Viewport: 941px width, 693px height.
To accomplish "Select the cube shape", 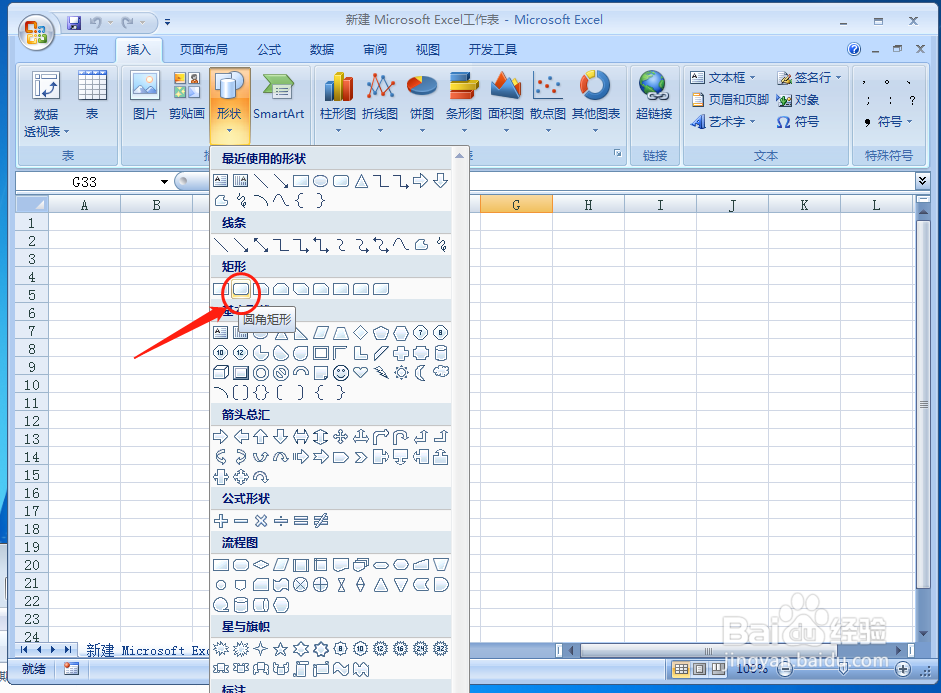I will click(221, 373).
